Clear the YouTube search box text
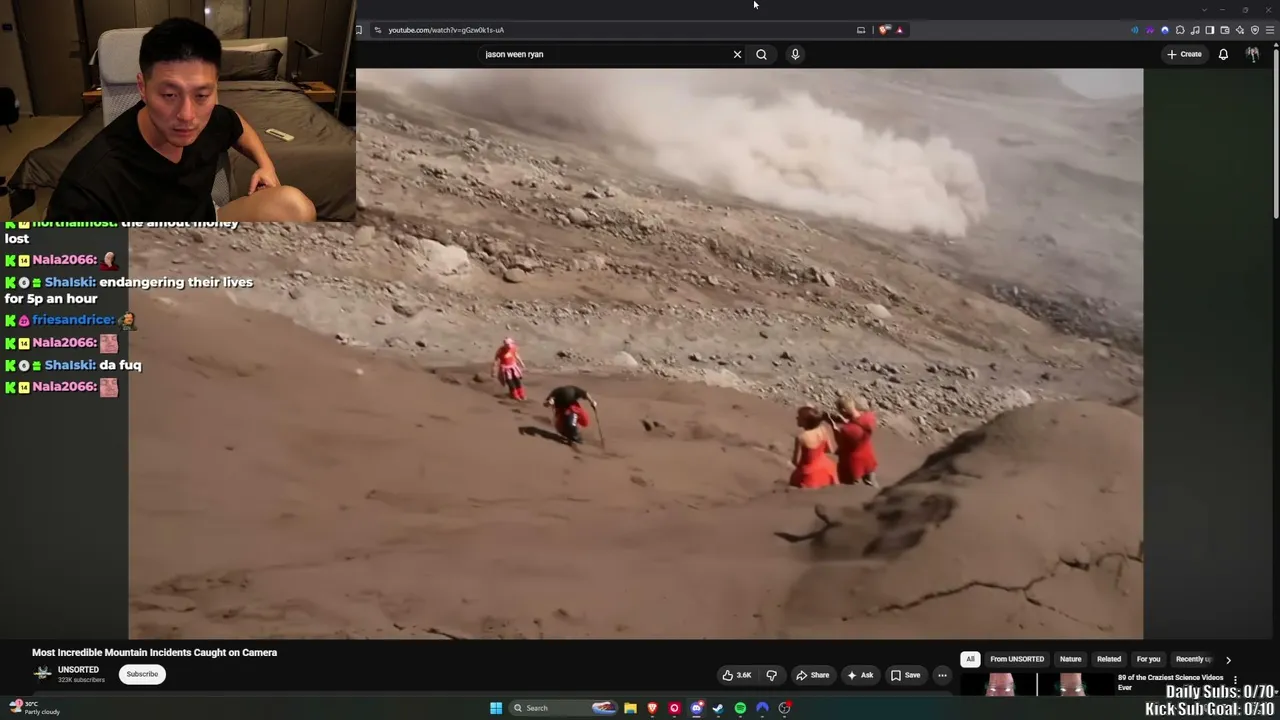Image resolution: width=1280 pixels, height=720 pixels. point(737,54)
